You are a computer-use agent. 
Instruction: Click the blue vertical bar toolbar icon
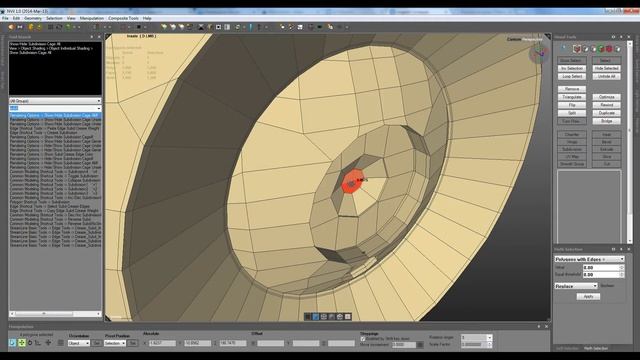tap(251, 27)
